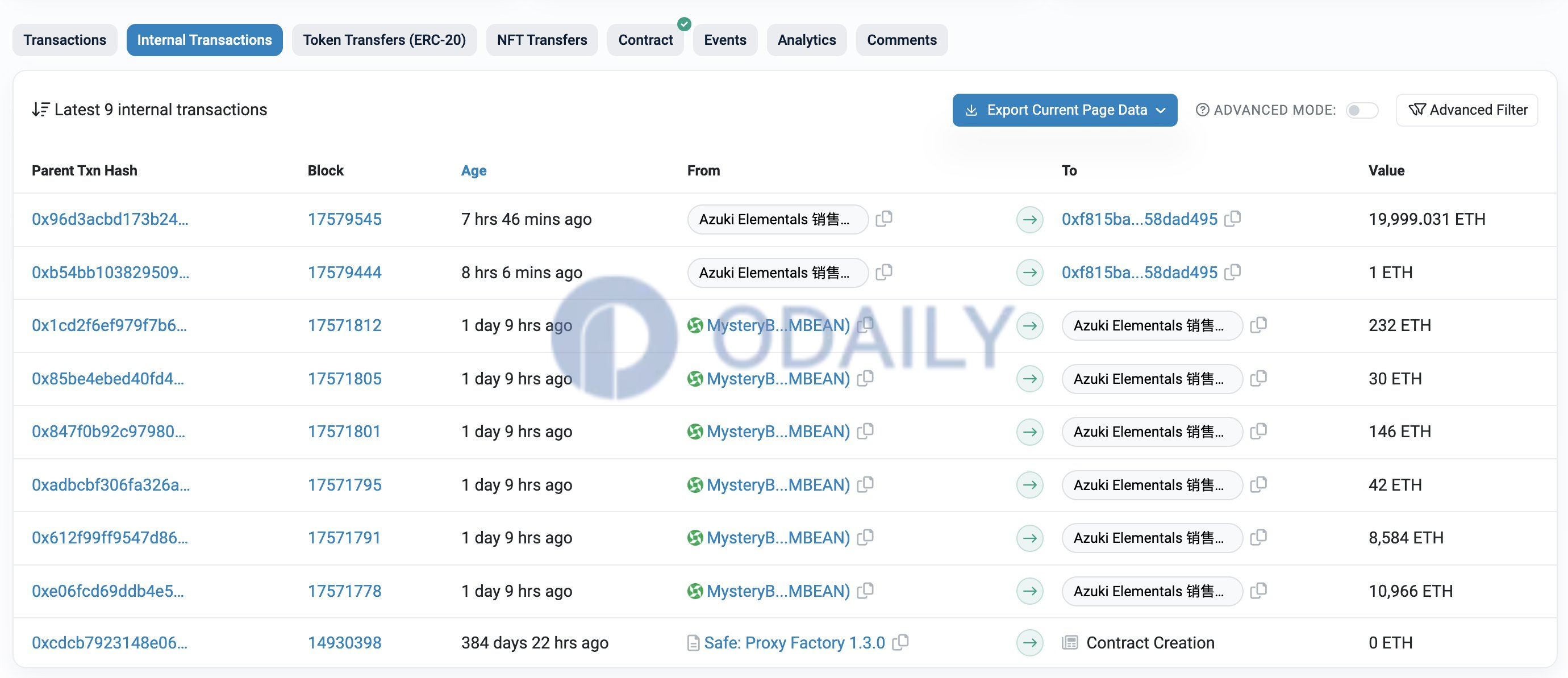
Task: Switch to the Contract tab
Action: (645, 40)
